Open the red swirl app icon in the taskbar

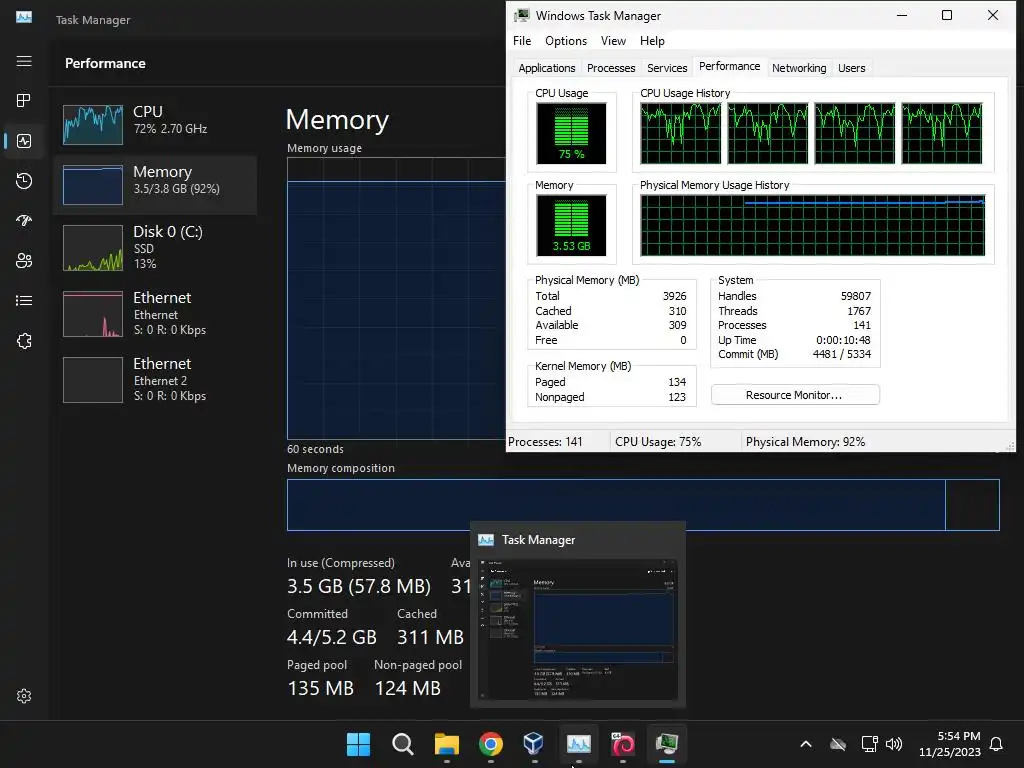pyautogui.click(x=622, y=744)
